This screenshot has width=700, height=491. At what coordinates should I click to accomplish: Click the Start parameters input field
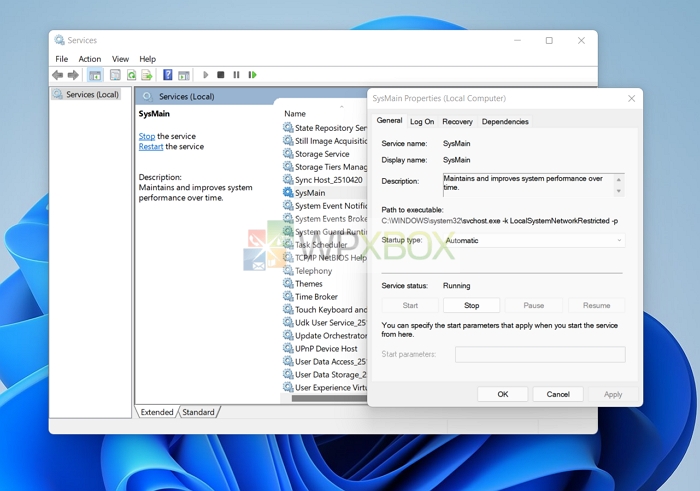[540, 354]
